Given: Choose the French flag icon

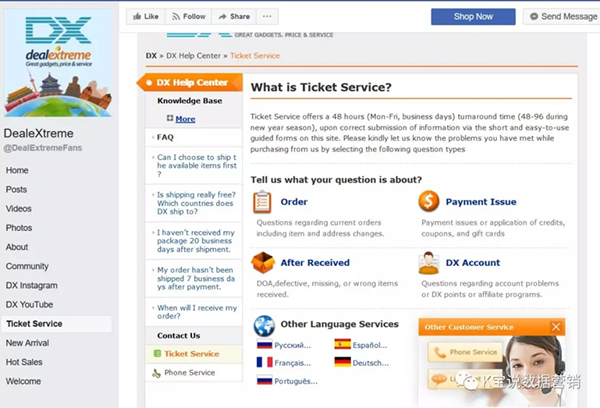Looking at the screenshot, I should click(264, 362).
